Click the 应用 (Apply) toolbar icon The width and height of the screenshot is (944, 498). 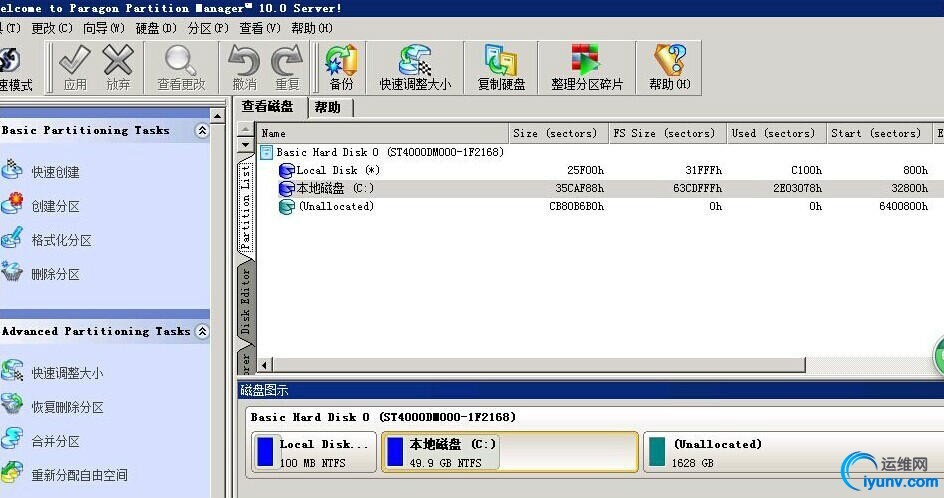pos(75,60)
